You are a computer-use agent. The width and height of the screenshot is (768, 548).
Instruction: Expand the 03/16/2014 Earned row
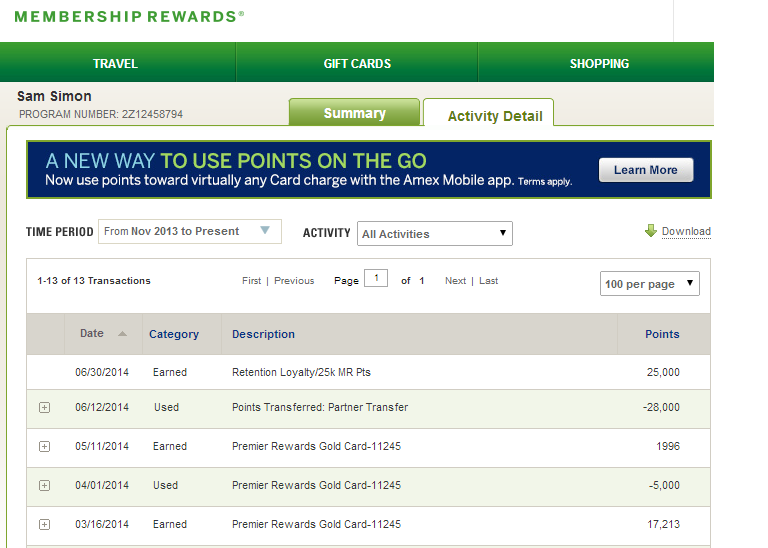pos(45,524)
